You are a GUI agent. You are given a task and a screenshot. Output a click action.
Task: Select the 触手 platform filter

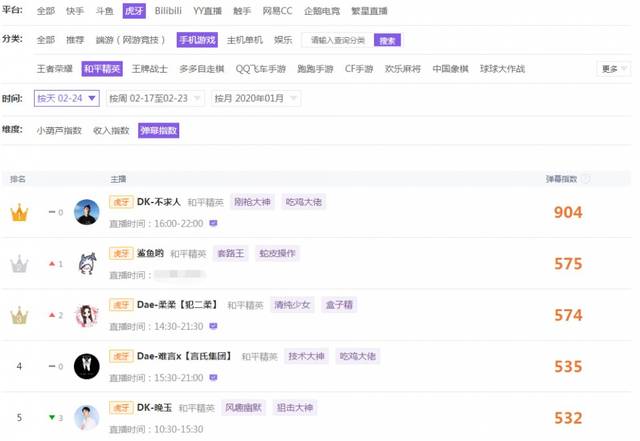tap(242, 11)
